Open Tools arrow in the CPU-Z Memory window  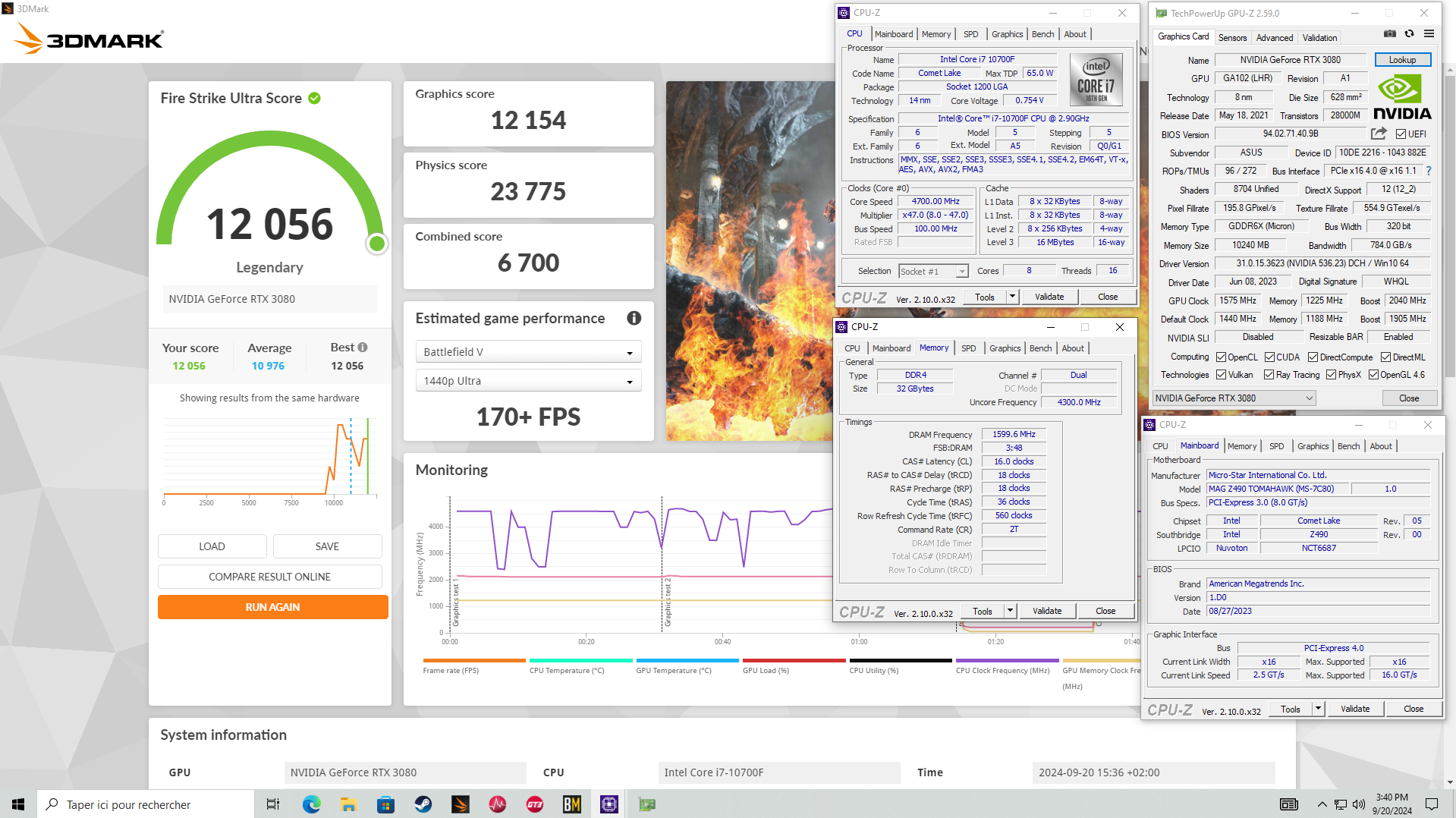[1010, 611]
